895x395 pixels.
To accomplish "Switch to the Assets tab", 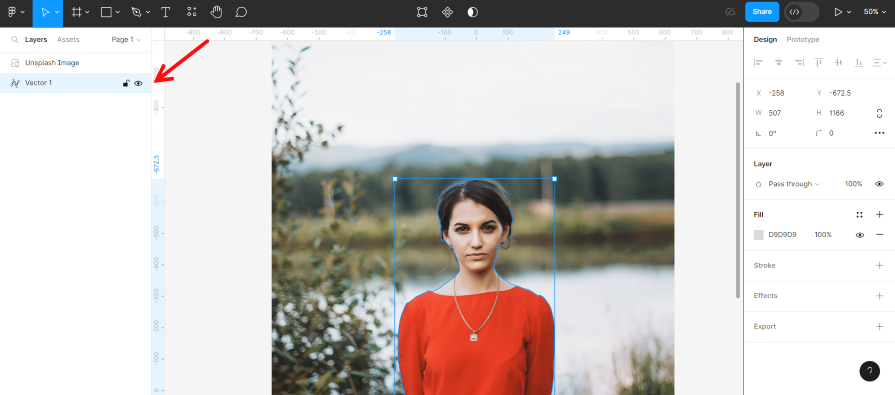I will pyautogui.click(x=68, y=40).
